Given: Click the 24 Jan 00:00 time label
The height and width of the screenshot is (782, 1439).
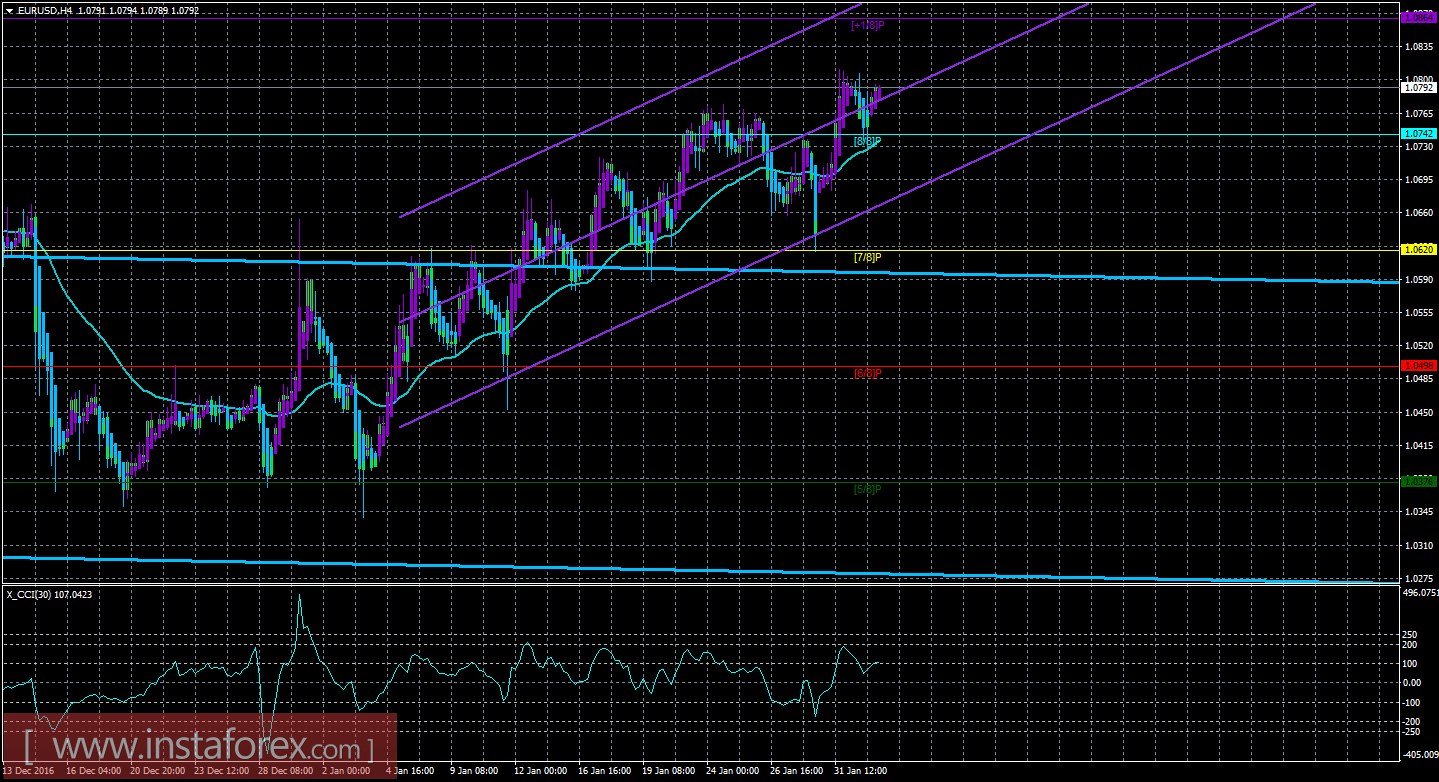Looking at the screenshot, I should 732,771.
